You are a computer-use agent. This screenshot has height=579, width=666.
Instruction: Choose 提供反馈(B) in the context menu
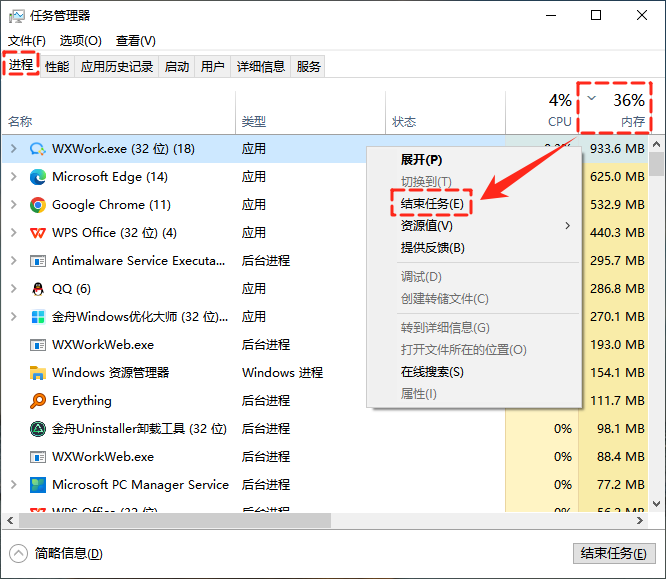(474, 248)
